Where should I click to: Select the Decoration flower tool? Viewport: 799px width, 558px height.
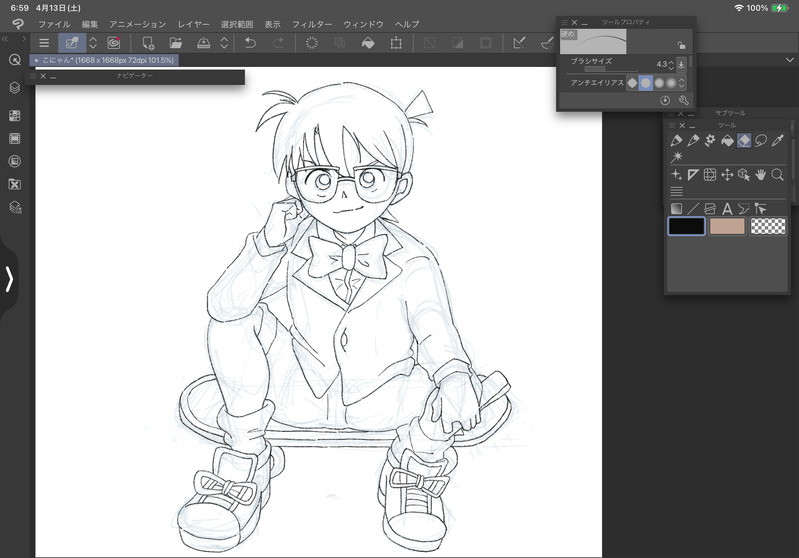(710, 140)
